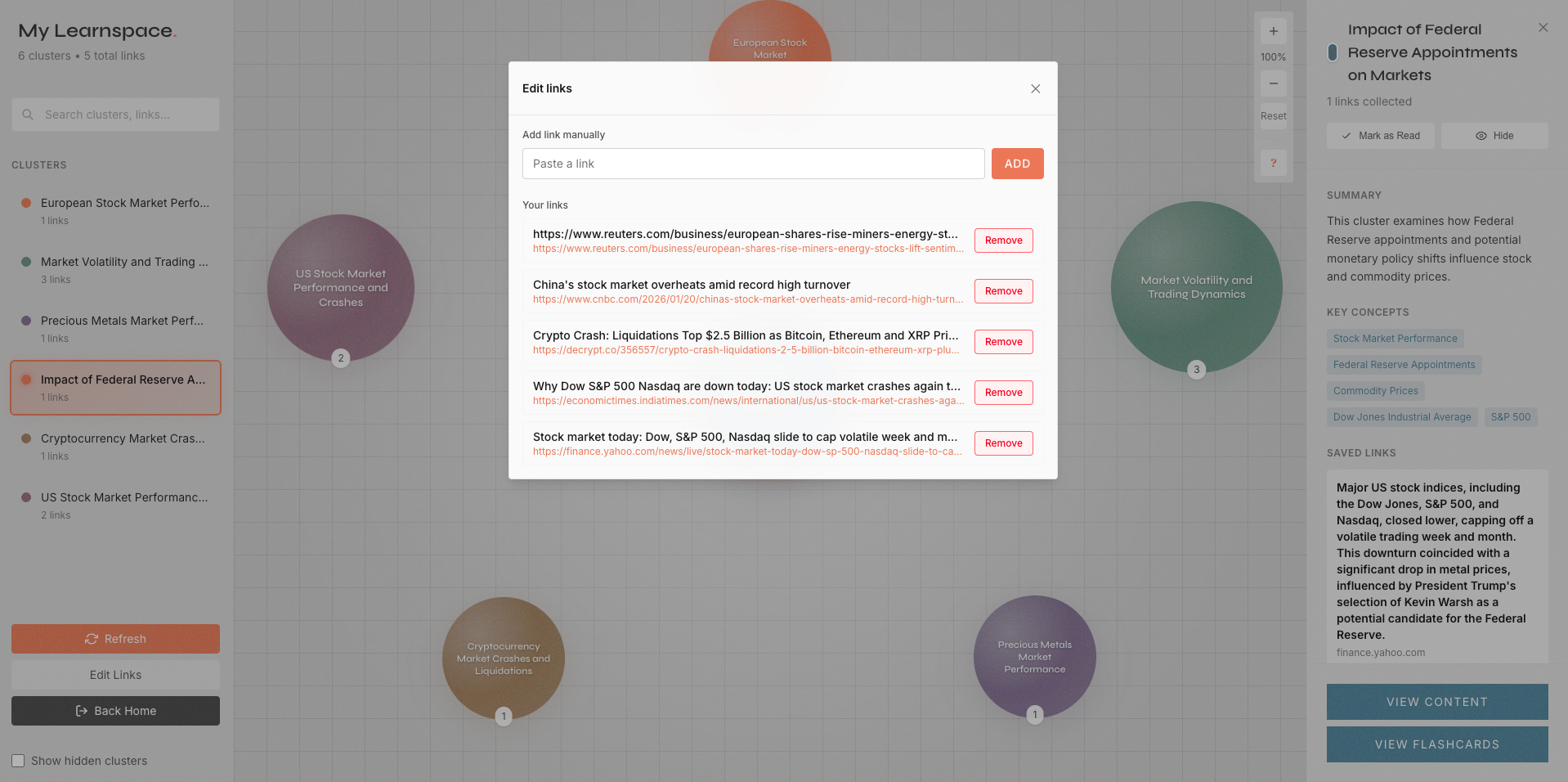
Task: Hide this cluster with the eye button
Action: click(1494, 136)
